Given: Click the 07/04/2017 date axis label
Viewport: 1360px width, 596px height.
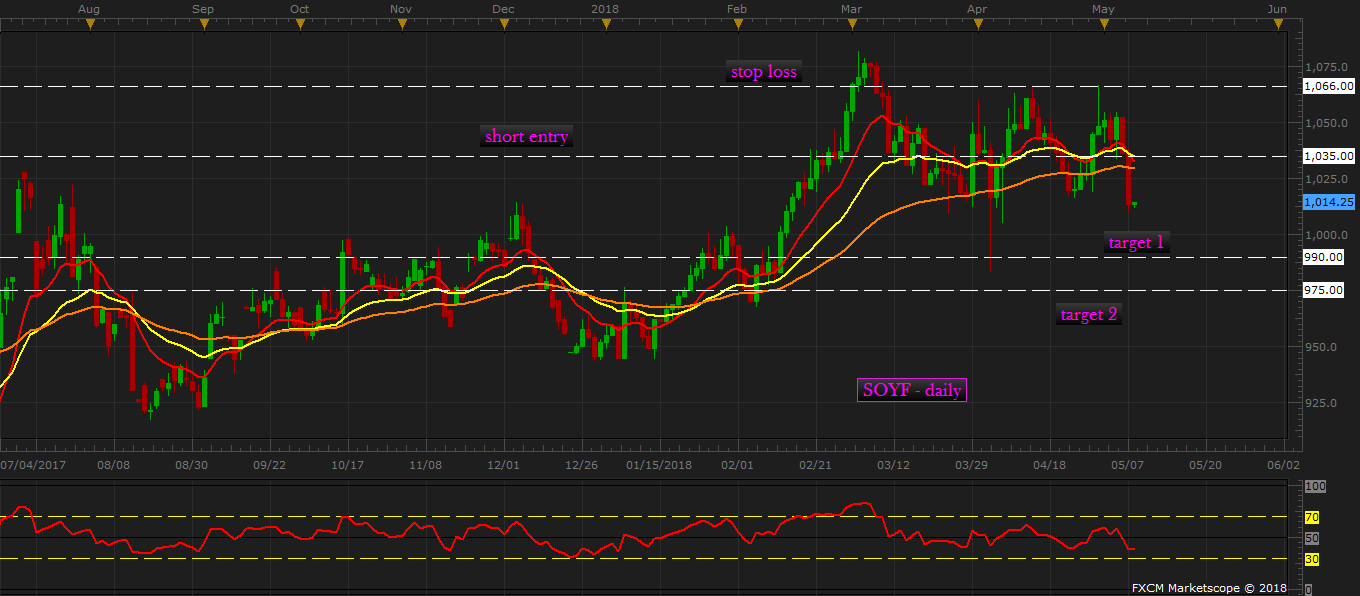Looking at the screenshot, I should click(35, 465).
